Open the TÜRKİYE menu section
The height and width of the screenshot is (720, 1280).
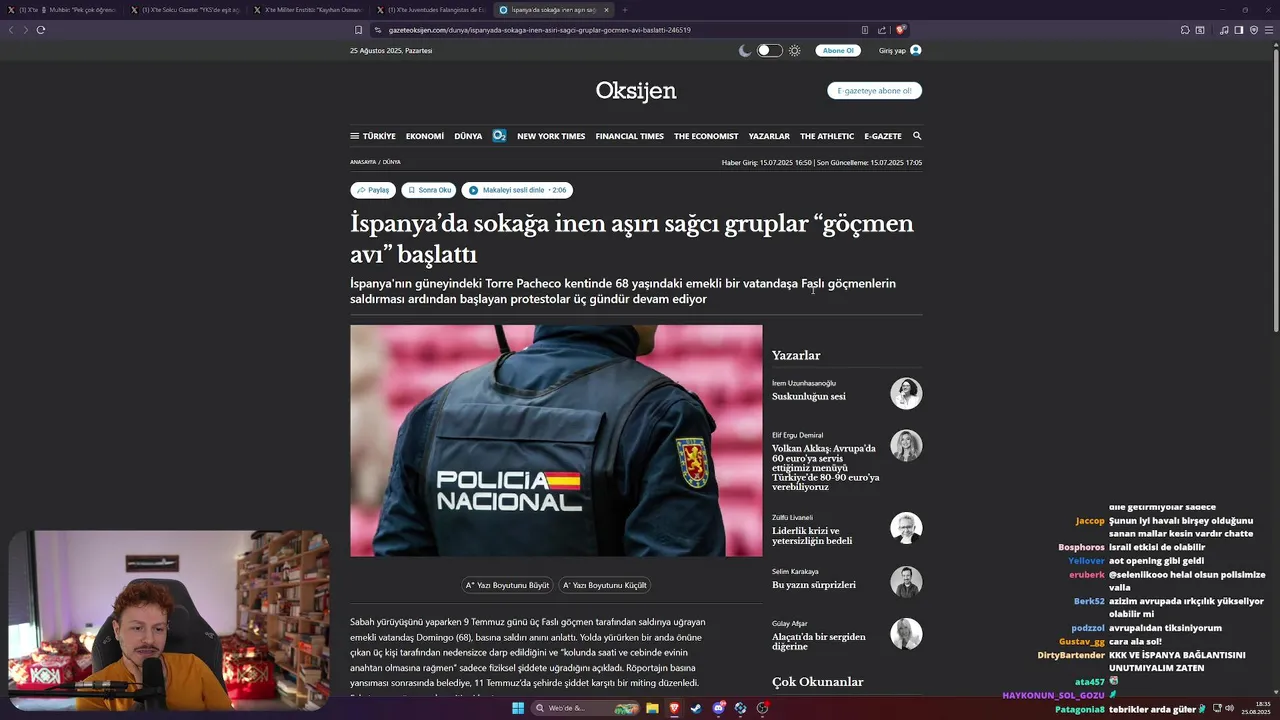coord(379,136)
